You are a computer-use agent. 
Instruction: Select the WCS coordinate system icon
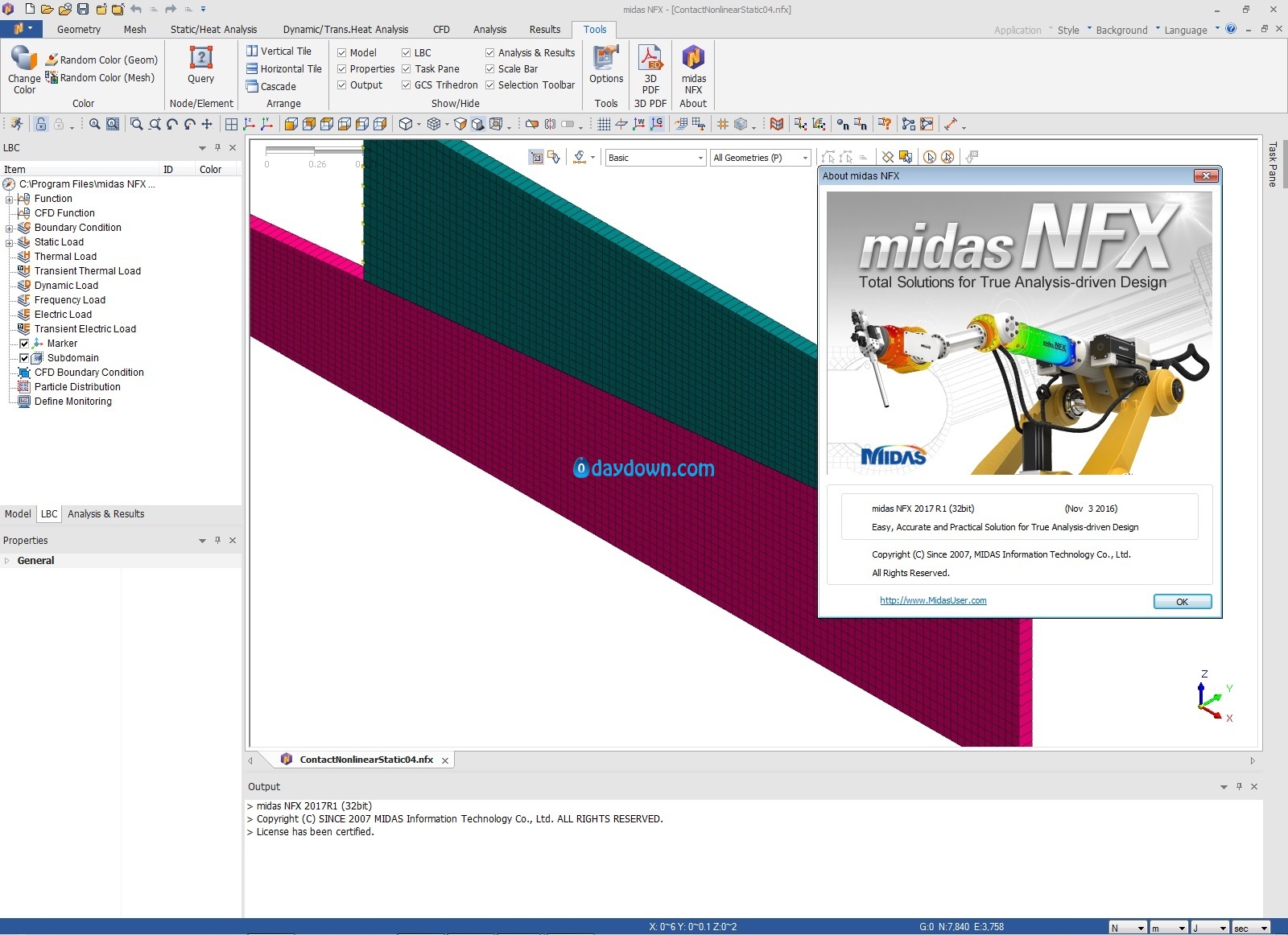639,124
